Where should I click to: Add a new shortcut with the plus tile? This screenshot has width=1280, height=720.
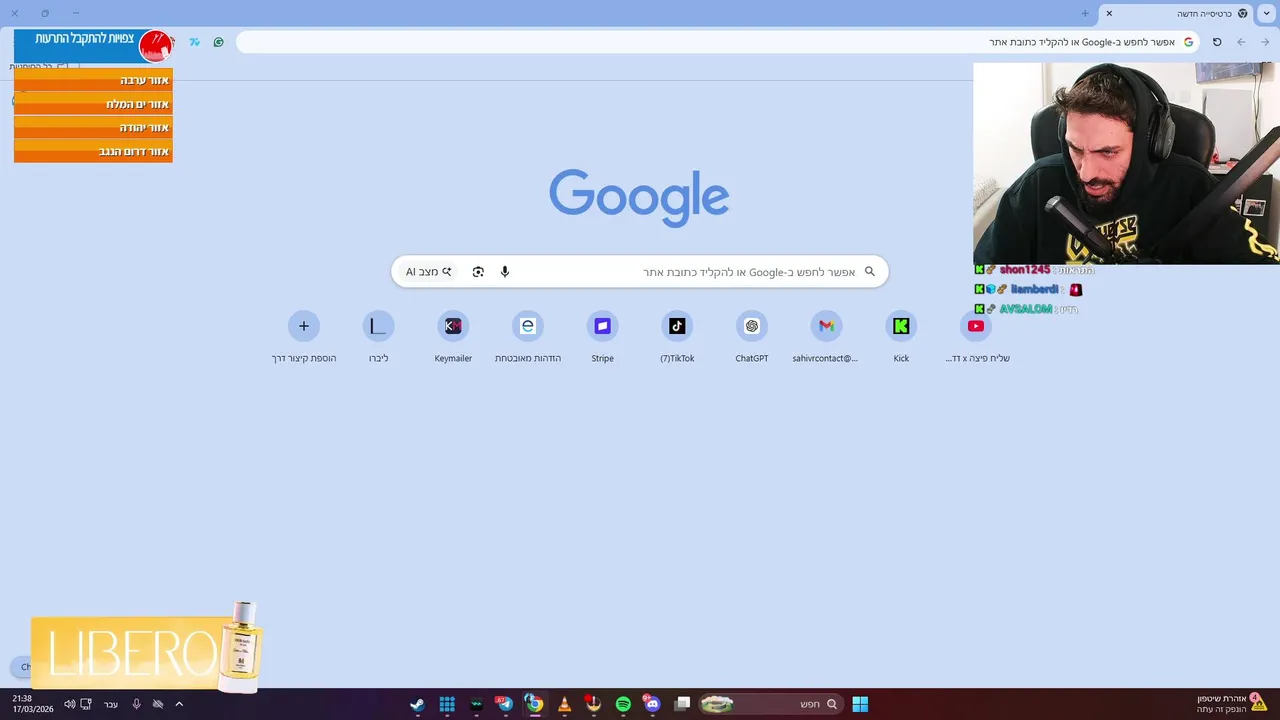pyautogui.click(x=304, y=337)
